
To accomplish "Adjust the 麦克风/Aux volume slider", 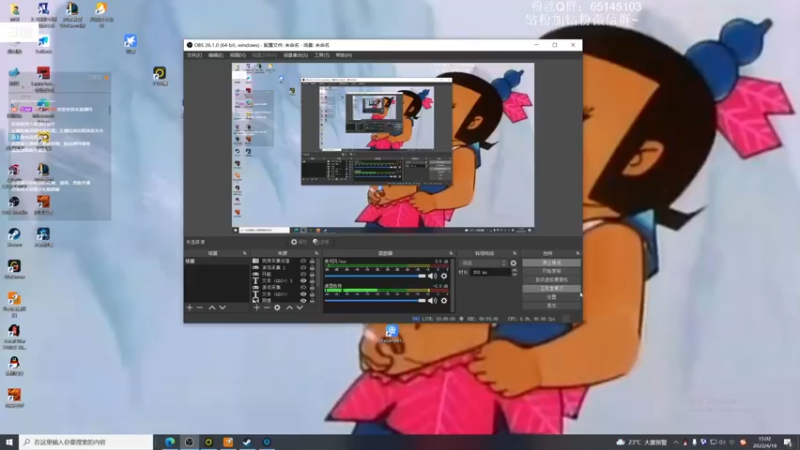I will point(375,276).
